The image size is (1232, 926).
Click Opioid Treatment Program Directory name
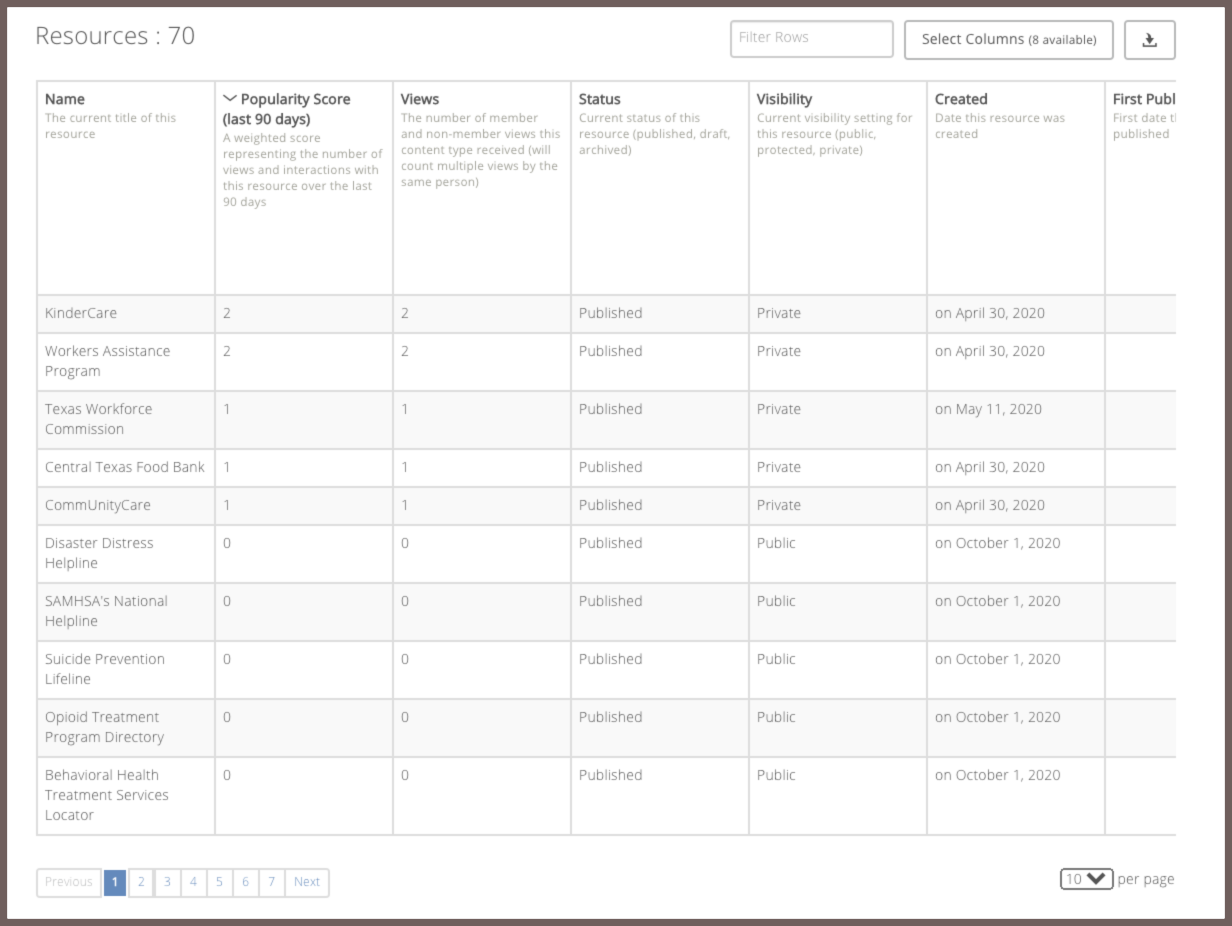point(105,727)
